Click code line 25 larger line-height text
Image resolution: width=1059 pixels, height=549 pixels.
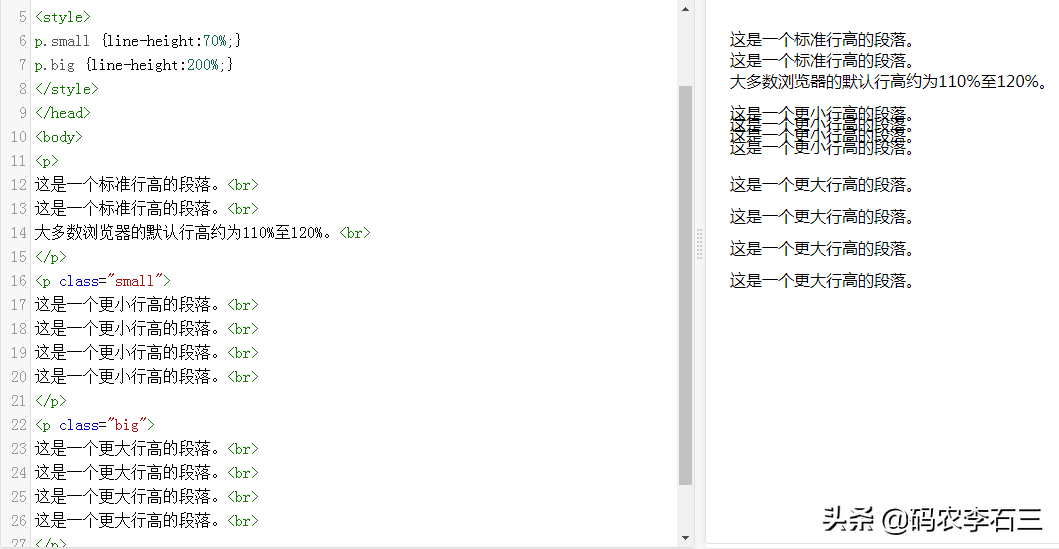(147, 496)
